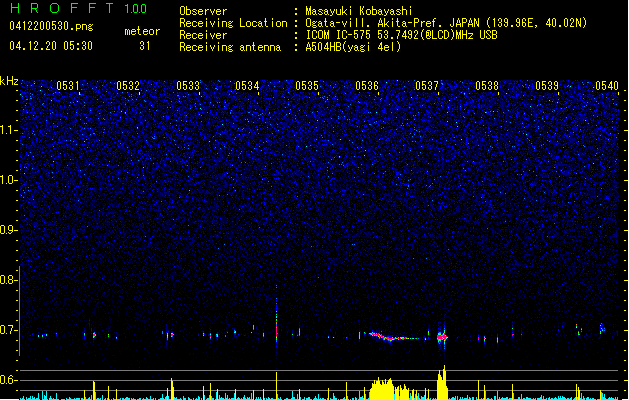Click the 0.7 kHz axis label
The width and height of the screenshot is (629, 400).
coord(8,330)
